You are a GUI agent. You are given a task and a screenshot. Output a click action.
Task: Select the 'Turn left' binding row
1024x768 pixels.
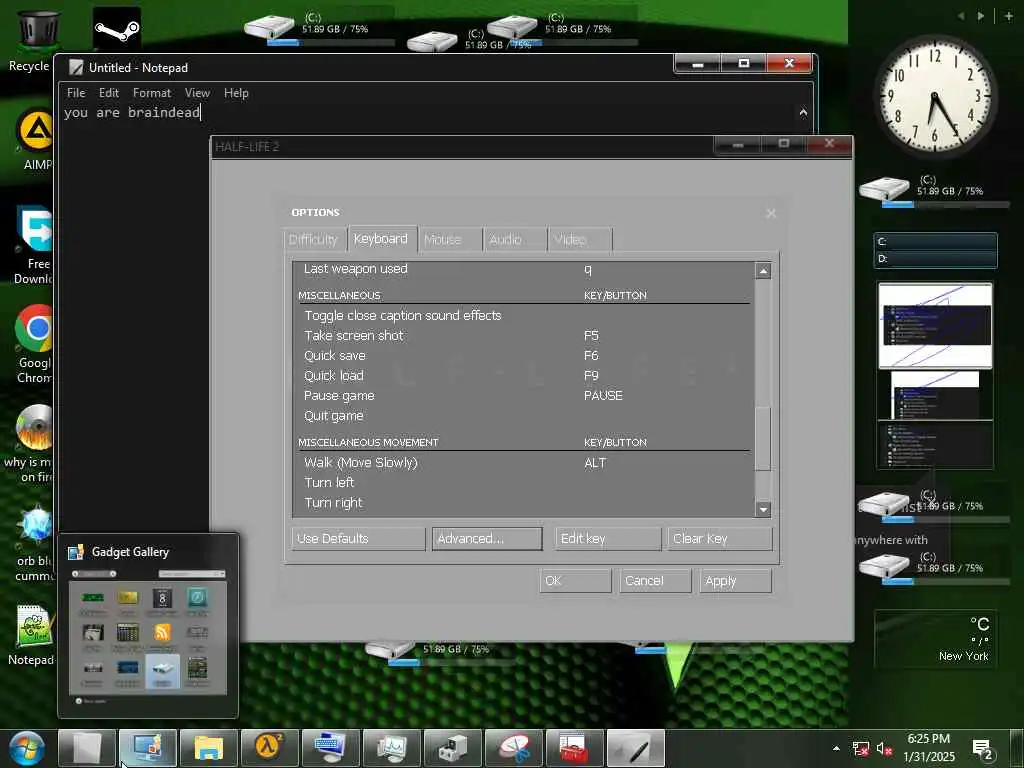pos(523,483)
